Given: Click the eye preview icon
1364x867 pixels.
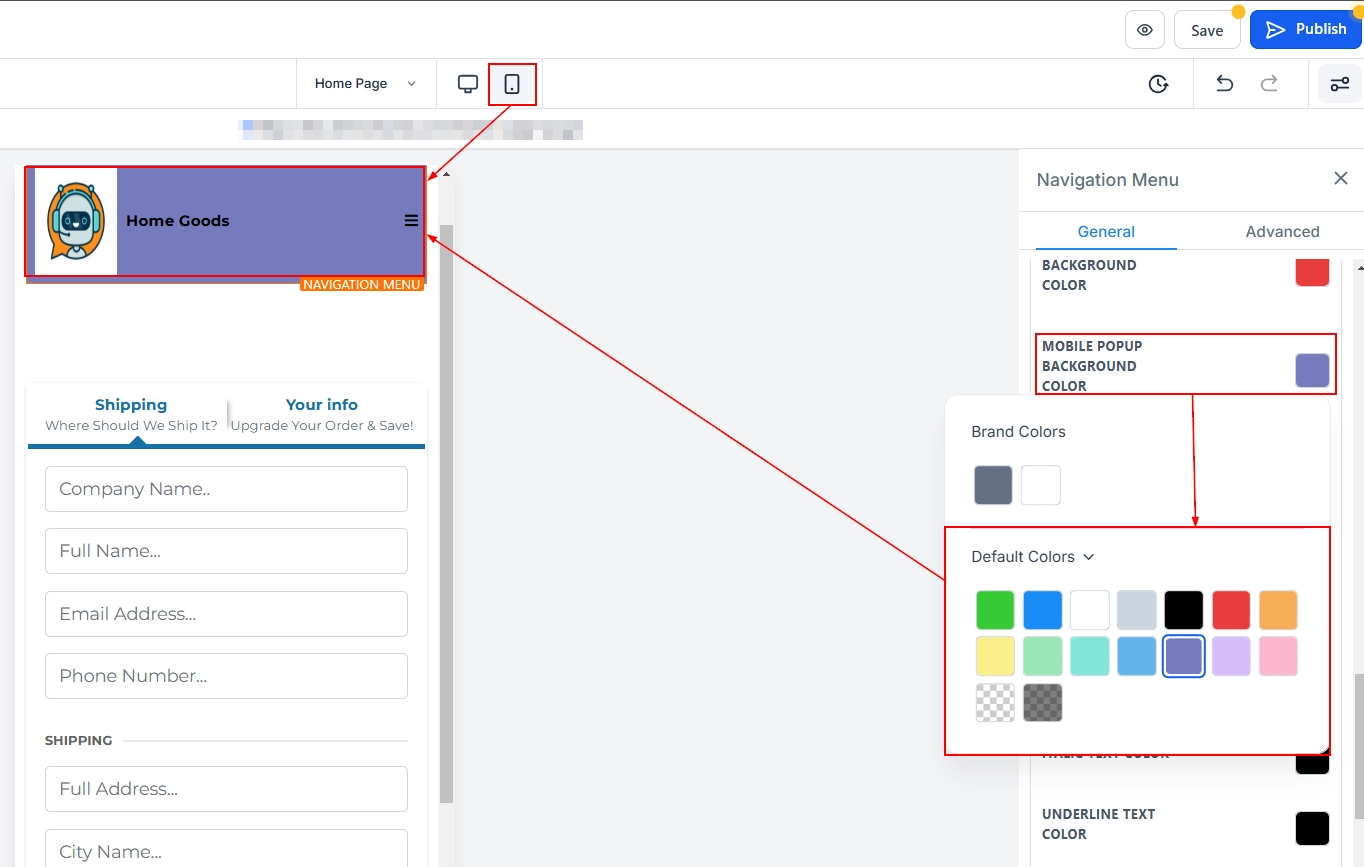Looking at the screenshot, I should (1144, 30).
